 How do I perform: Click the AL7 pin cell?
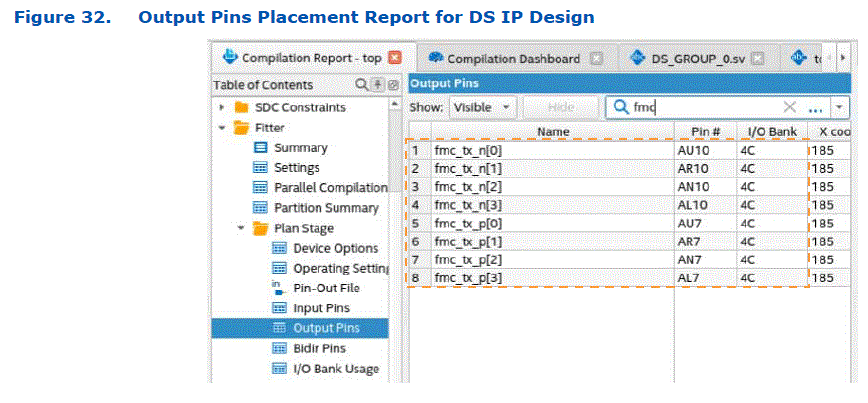click(x=705, y=278)
